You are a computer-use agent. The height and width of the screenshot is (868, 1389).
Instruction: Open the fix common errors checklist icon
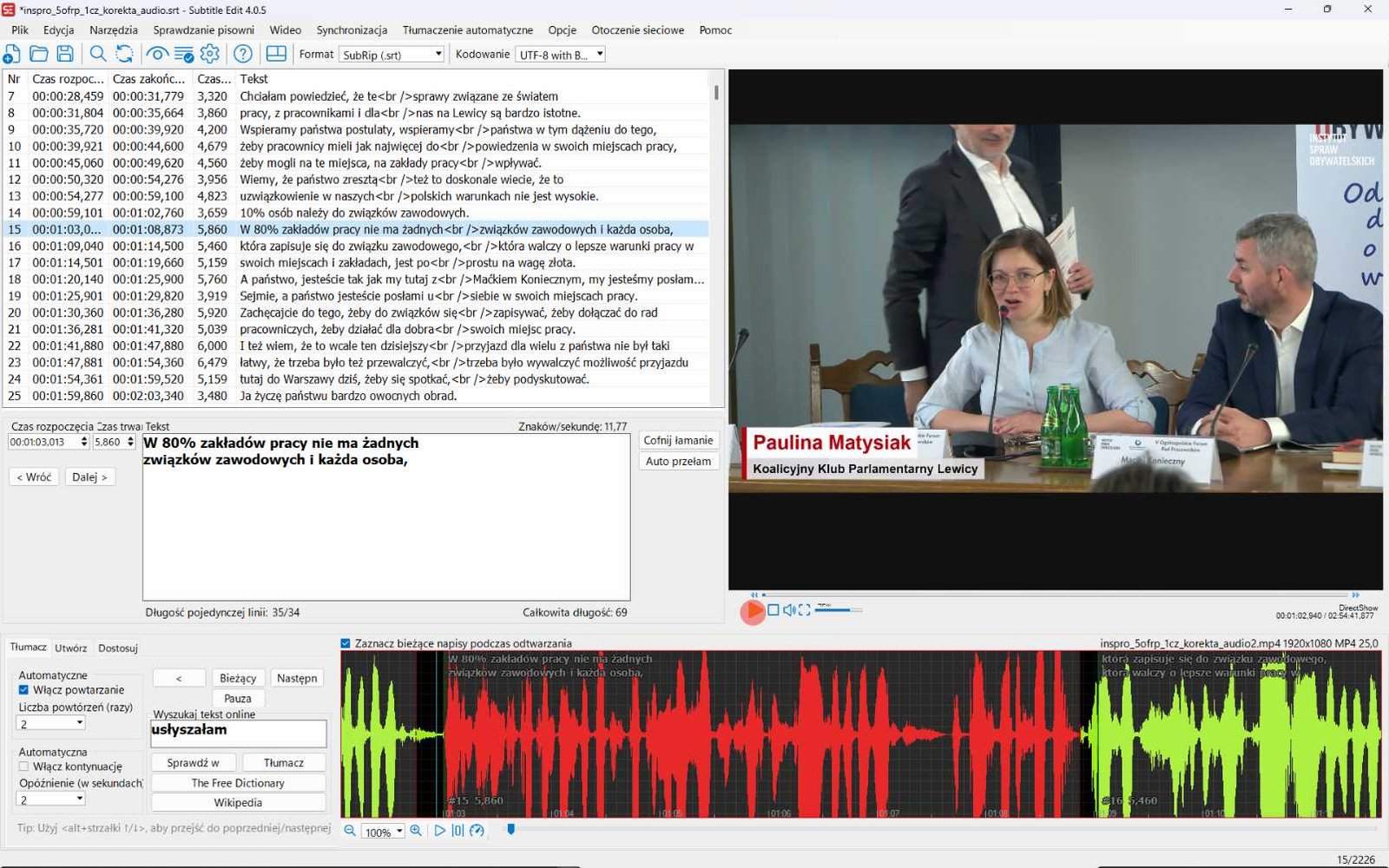click(184, 54)
